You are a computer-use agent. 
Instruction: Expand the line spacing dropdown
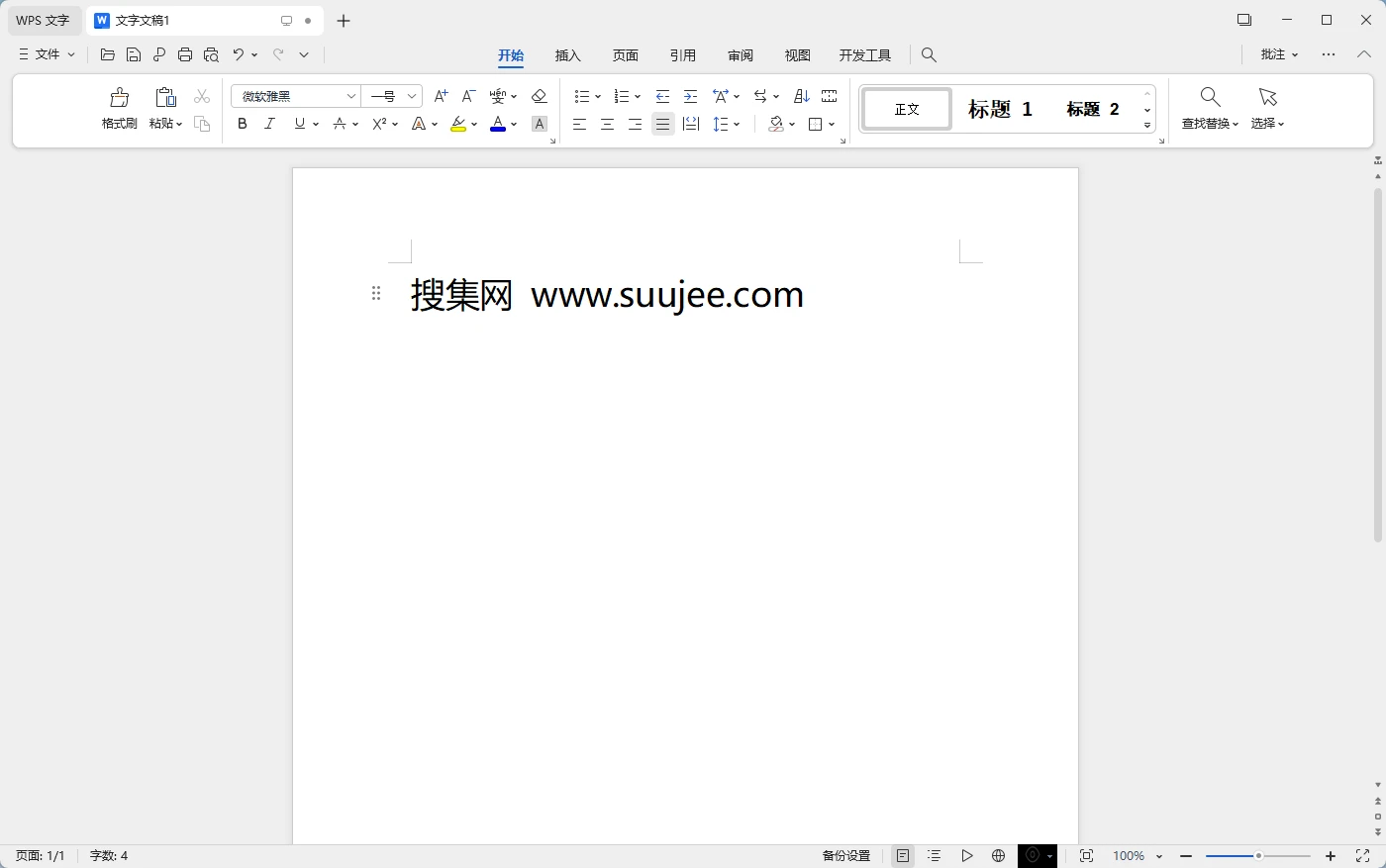737,125
